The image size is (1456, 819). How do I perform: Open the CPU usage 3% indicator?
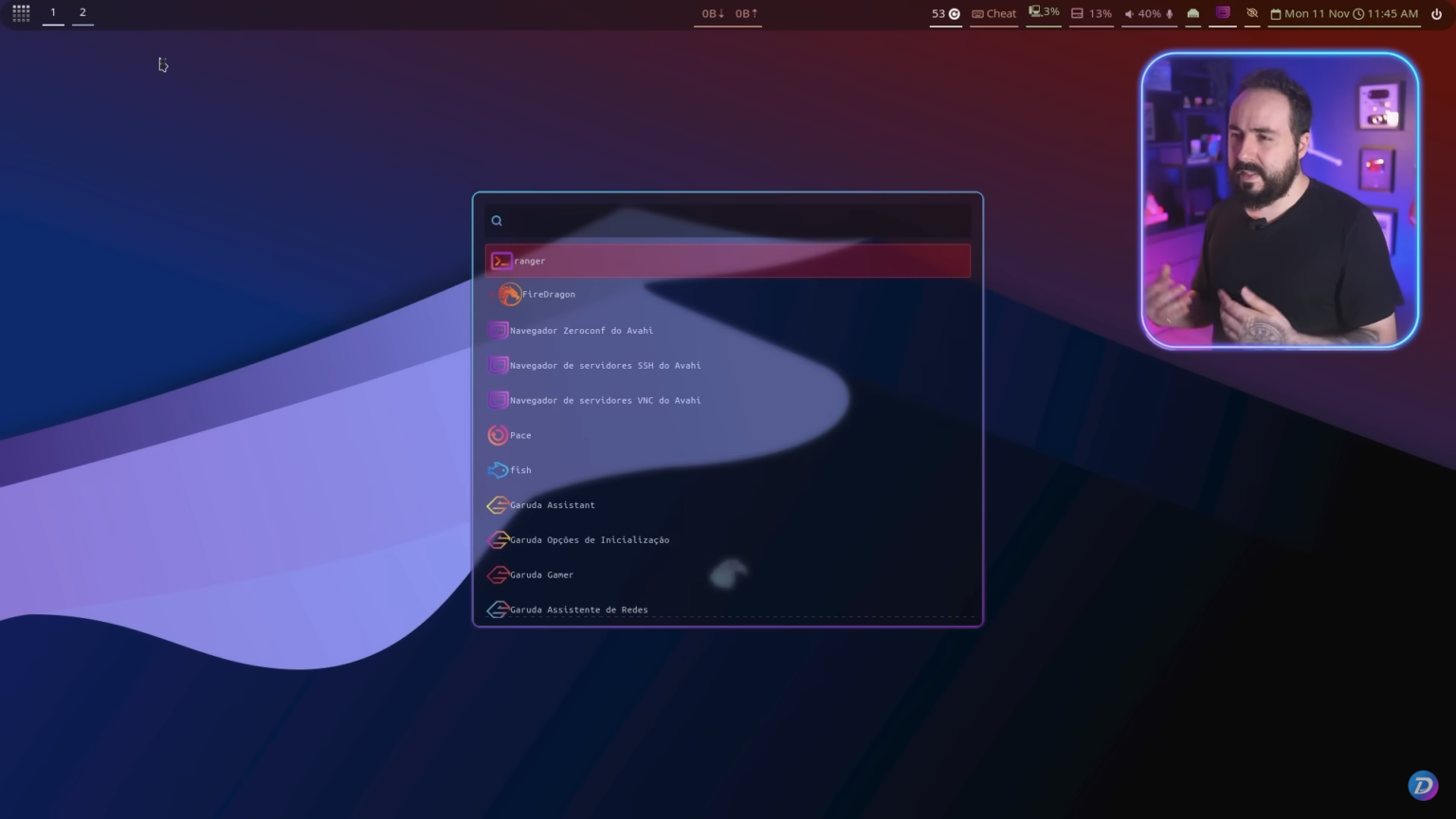tap(1043, 13)
